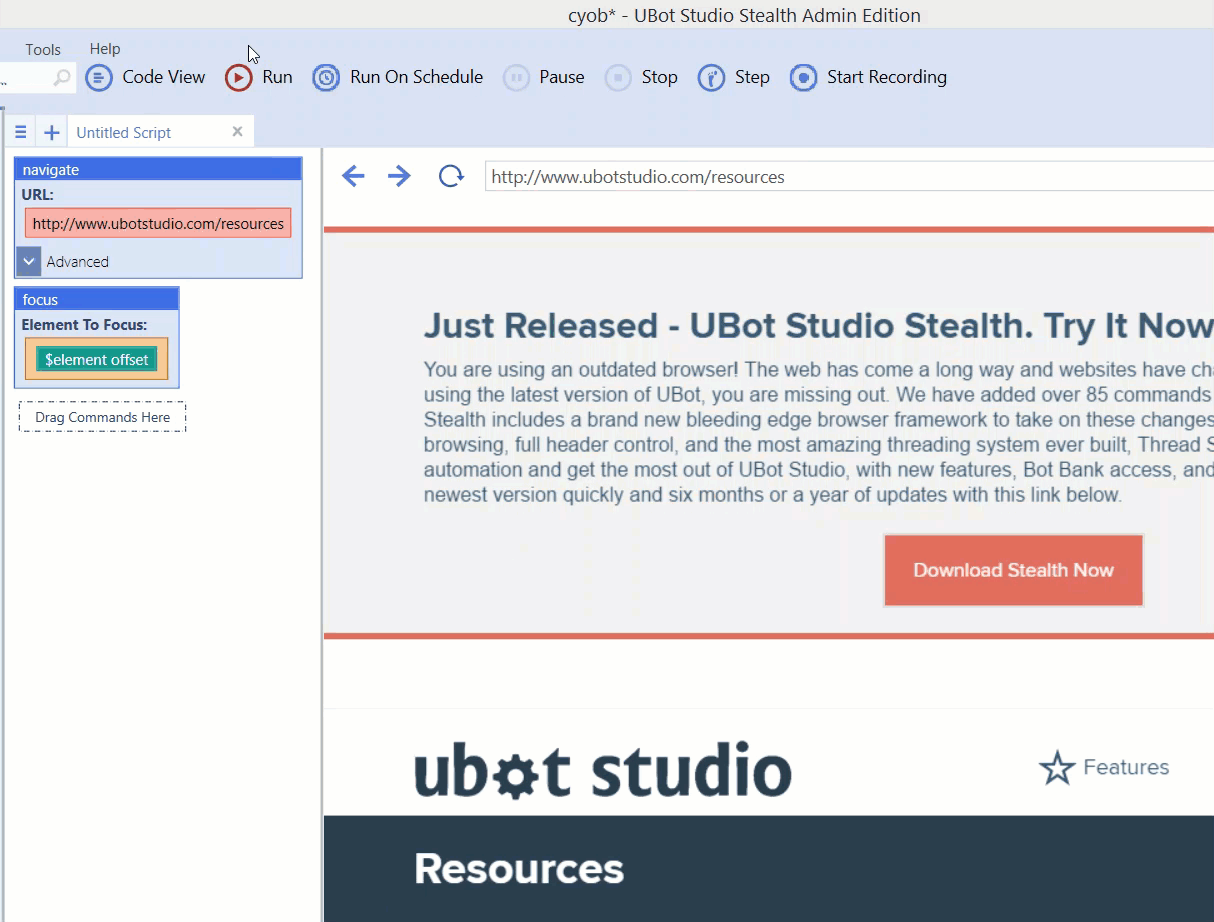Start Recording actions
The height and width of the screenshot is (922, 1214).
click(868, 77)
